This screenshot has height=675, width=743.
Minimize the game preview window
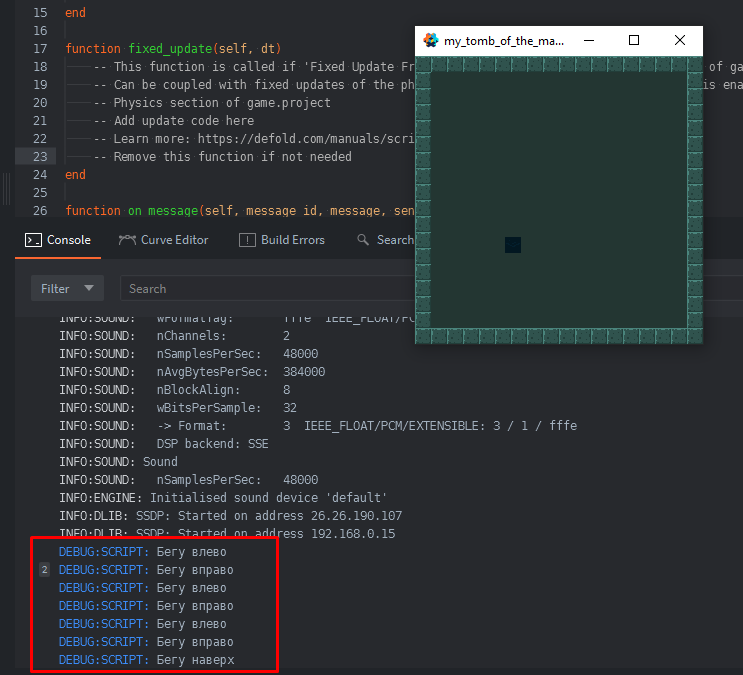click(x=589, y=41)
